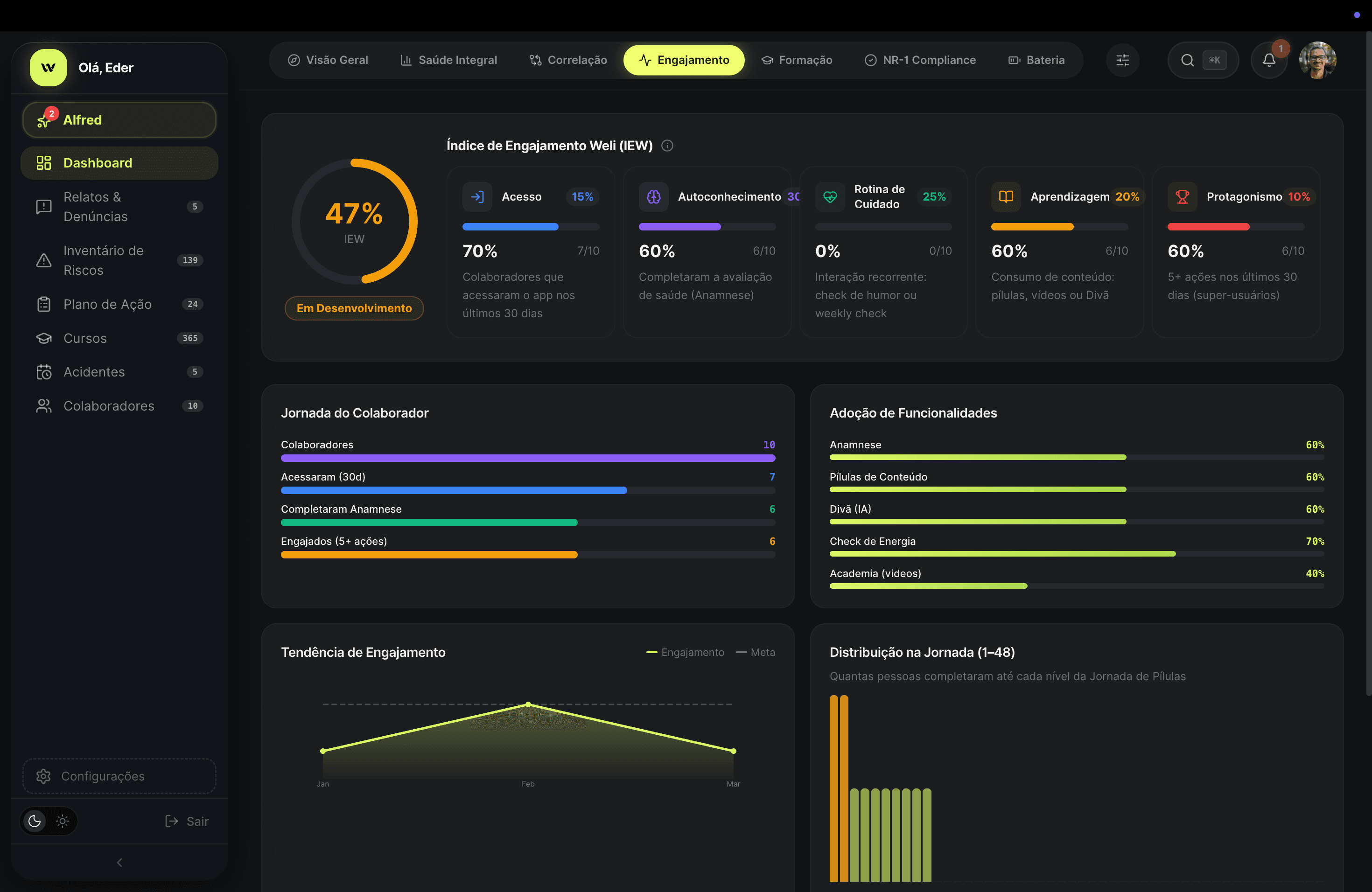Switch to light mode sun toggle
Screen dimensions: 1372x892
pos(62,821)
